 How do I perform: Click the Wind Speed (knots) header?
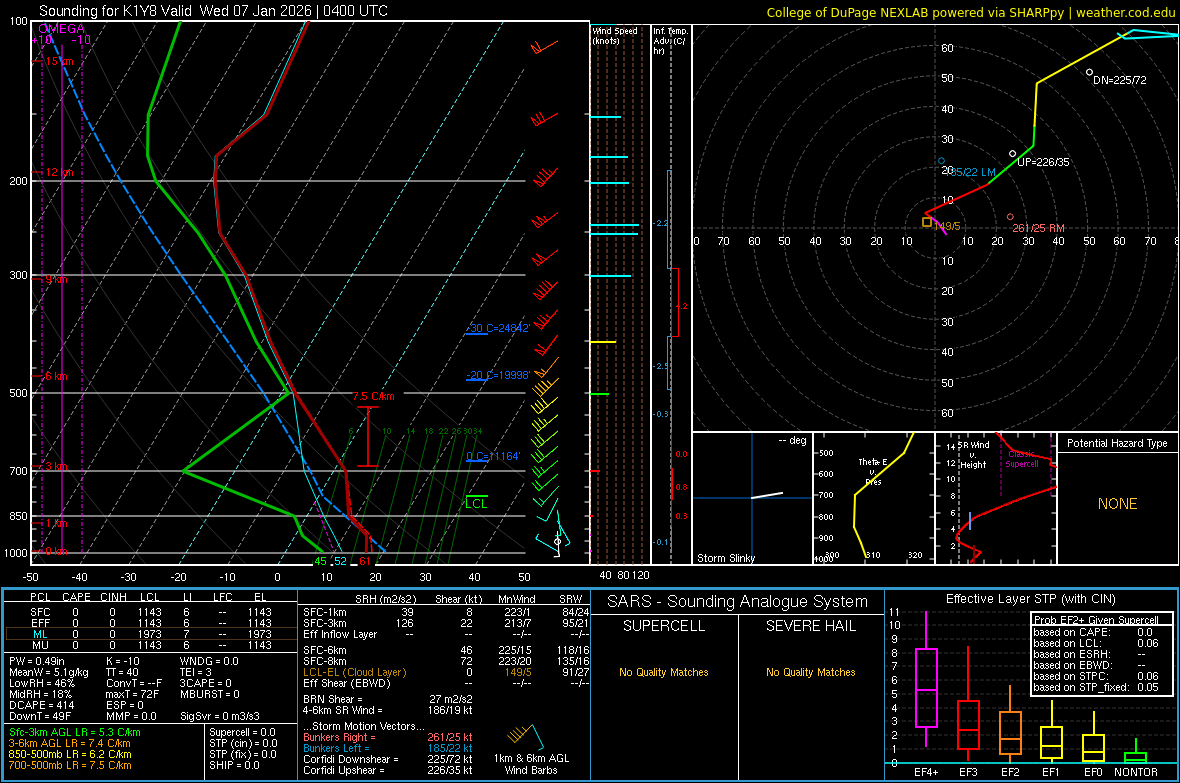[x=615, y=36]
